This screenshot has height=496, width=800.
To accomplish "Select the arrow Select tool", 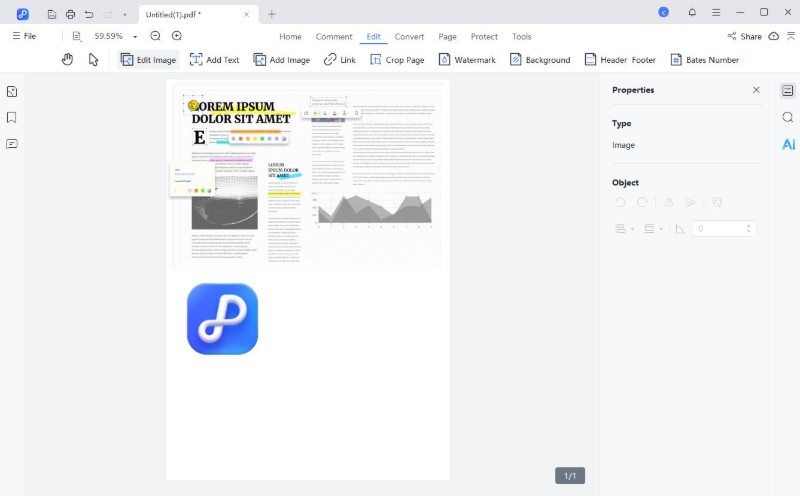I will [93, 60].
